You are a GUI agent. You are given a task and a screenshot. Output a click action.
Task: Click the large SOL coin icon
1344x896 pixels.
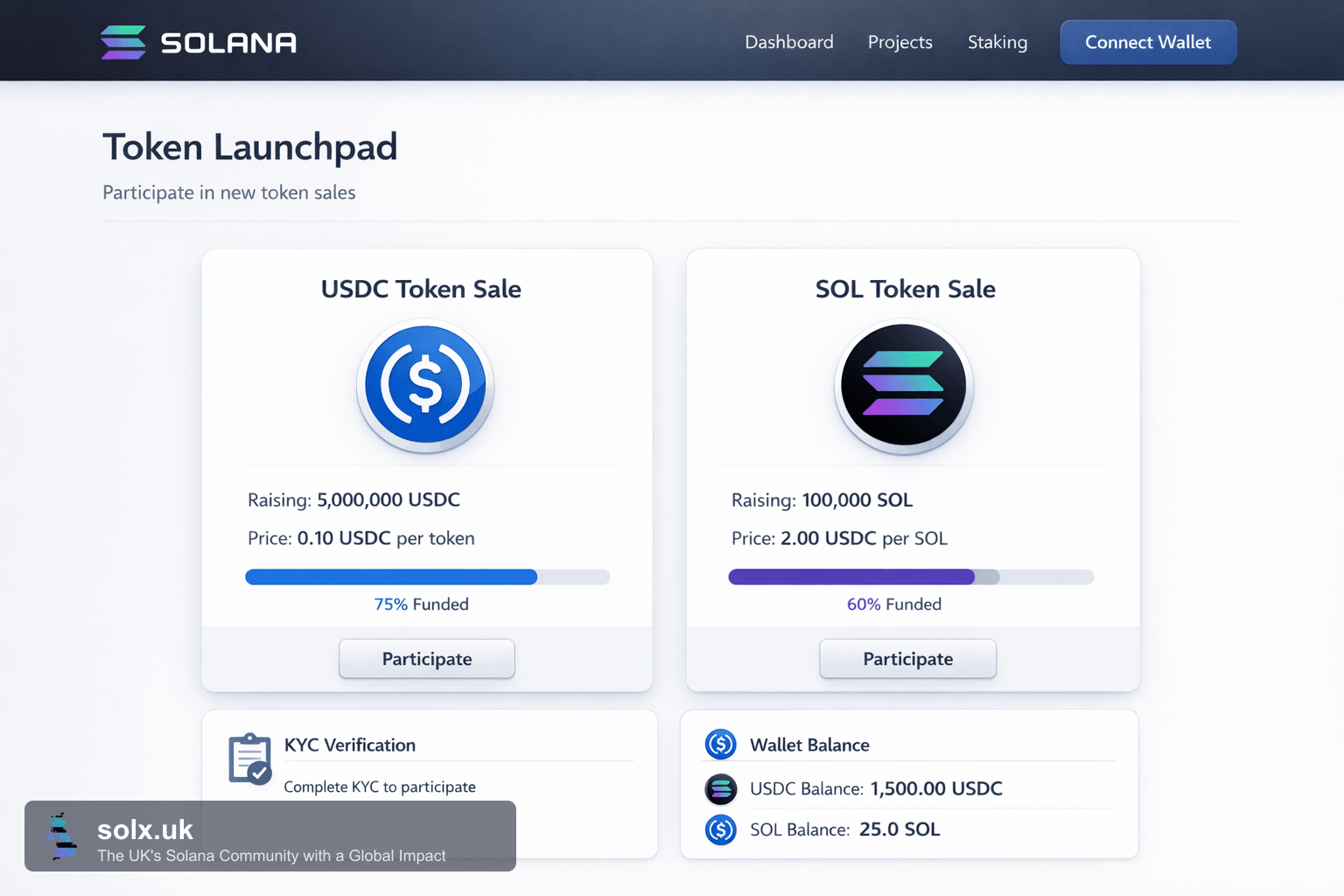coord(904,386)
